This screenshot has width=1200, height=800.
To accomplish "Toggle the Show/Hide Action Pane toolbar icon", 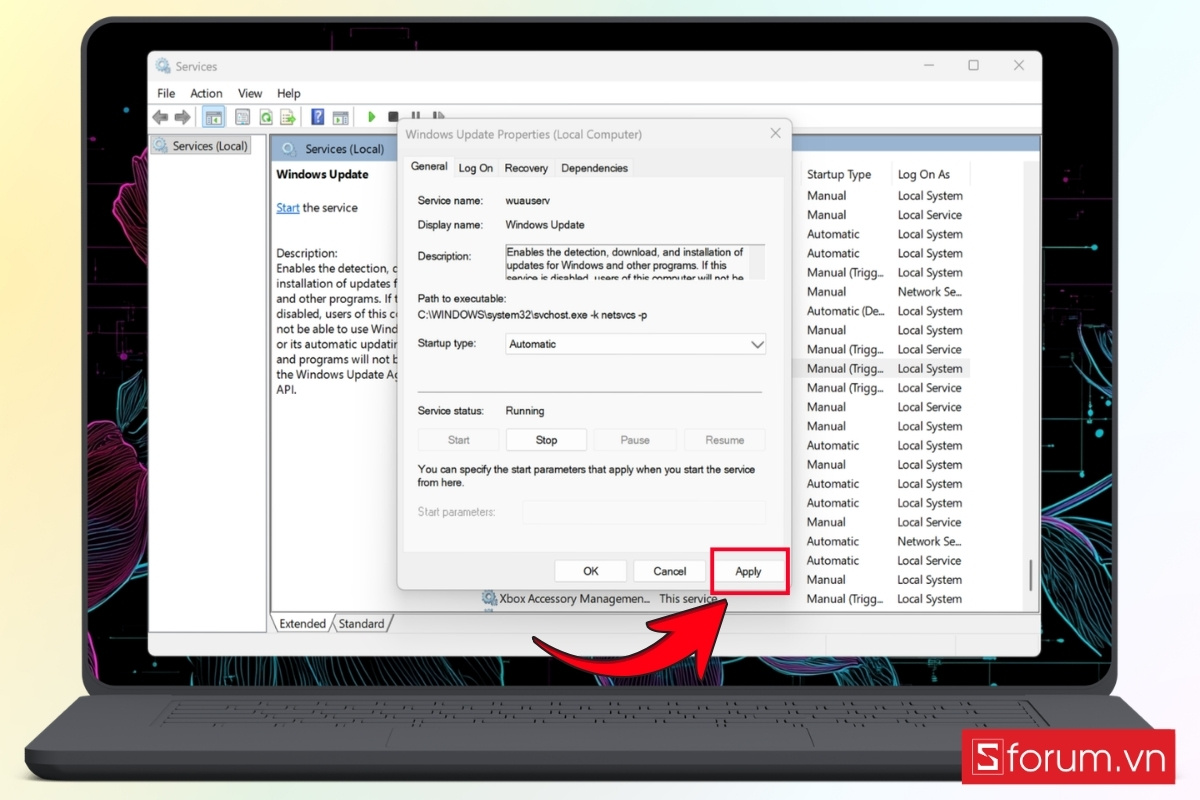I will [341, 117].
